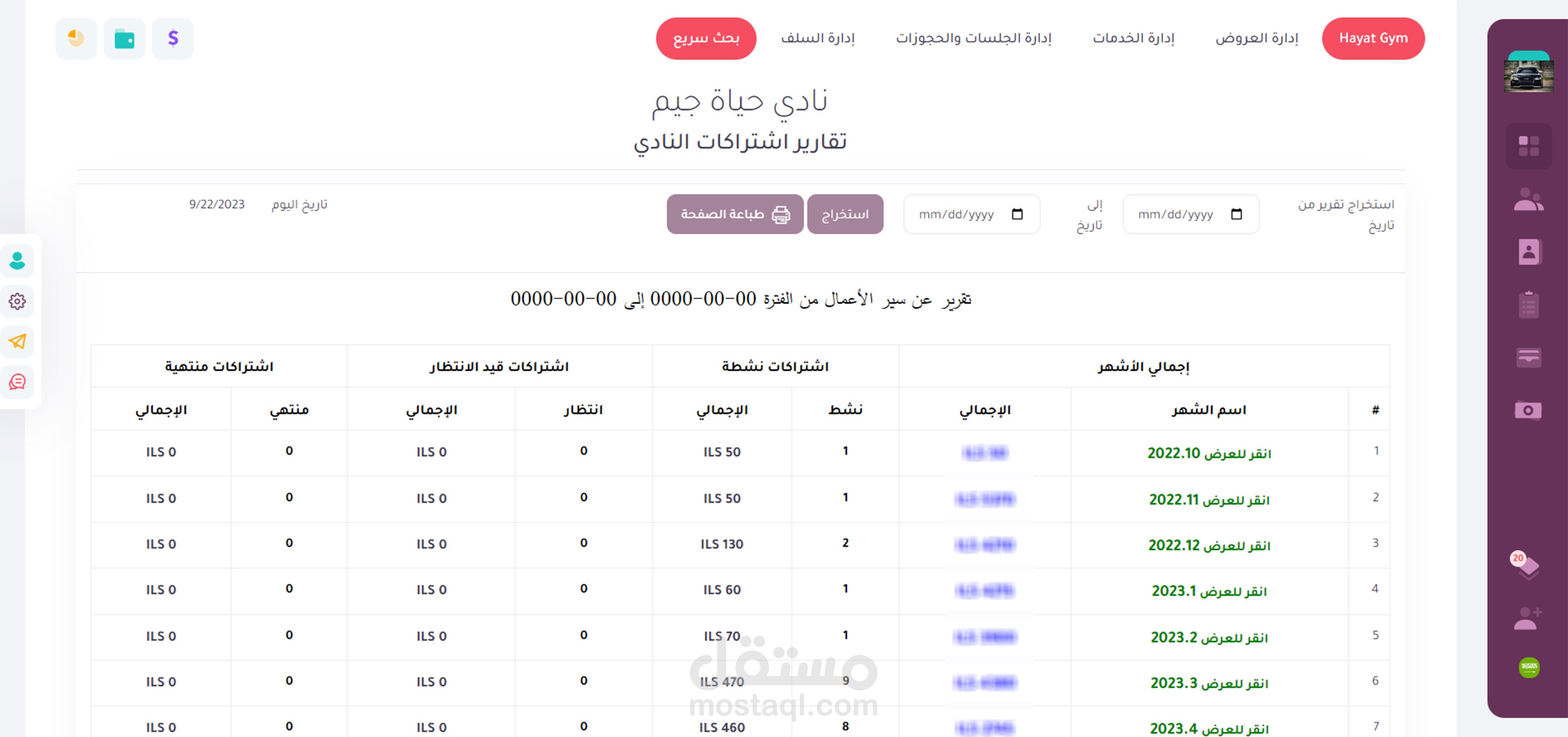The height and width of the screenshot is (737, 1568).
Task: Open the clipboard list icon in sidebar
Action: [1529, 305]
